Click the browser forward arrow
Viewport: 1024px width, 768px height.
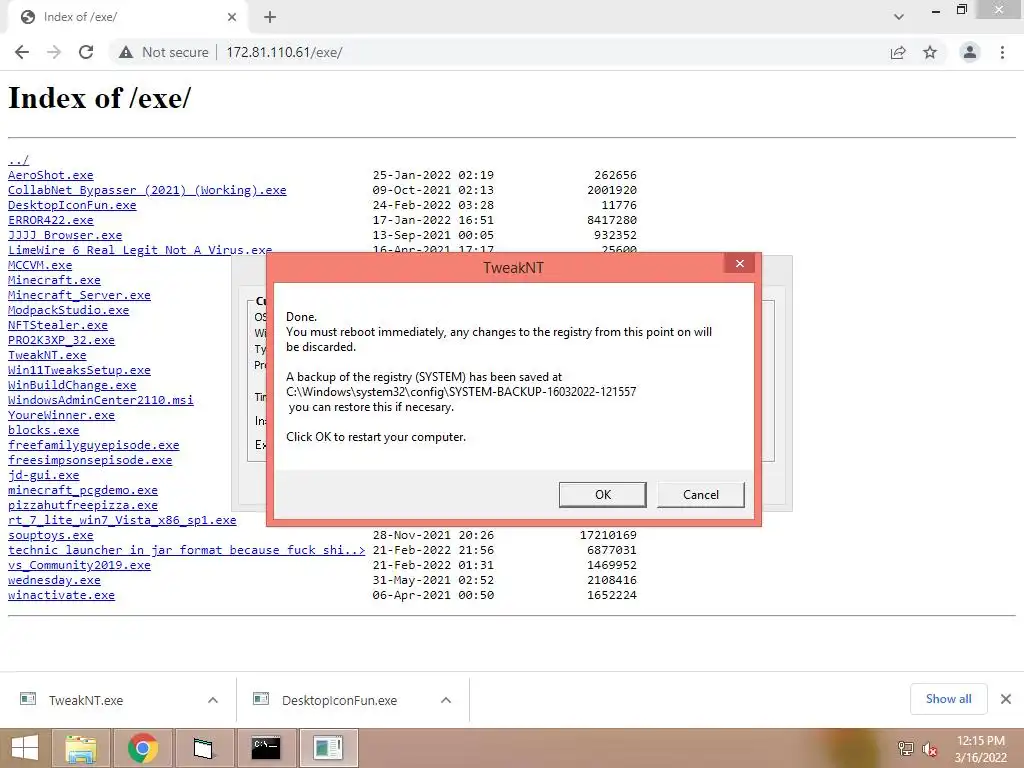point(54,52)
